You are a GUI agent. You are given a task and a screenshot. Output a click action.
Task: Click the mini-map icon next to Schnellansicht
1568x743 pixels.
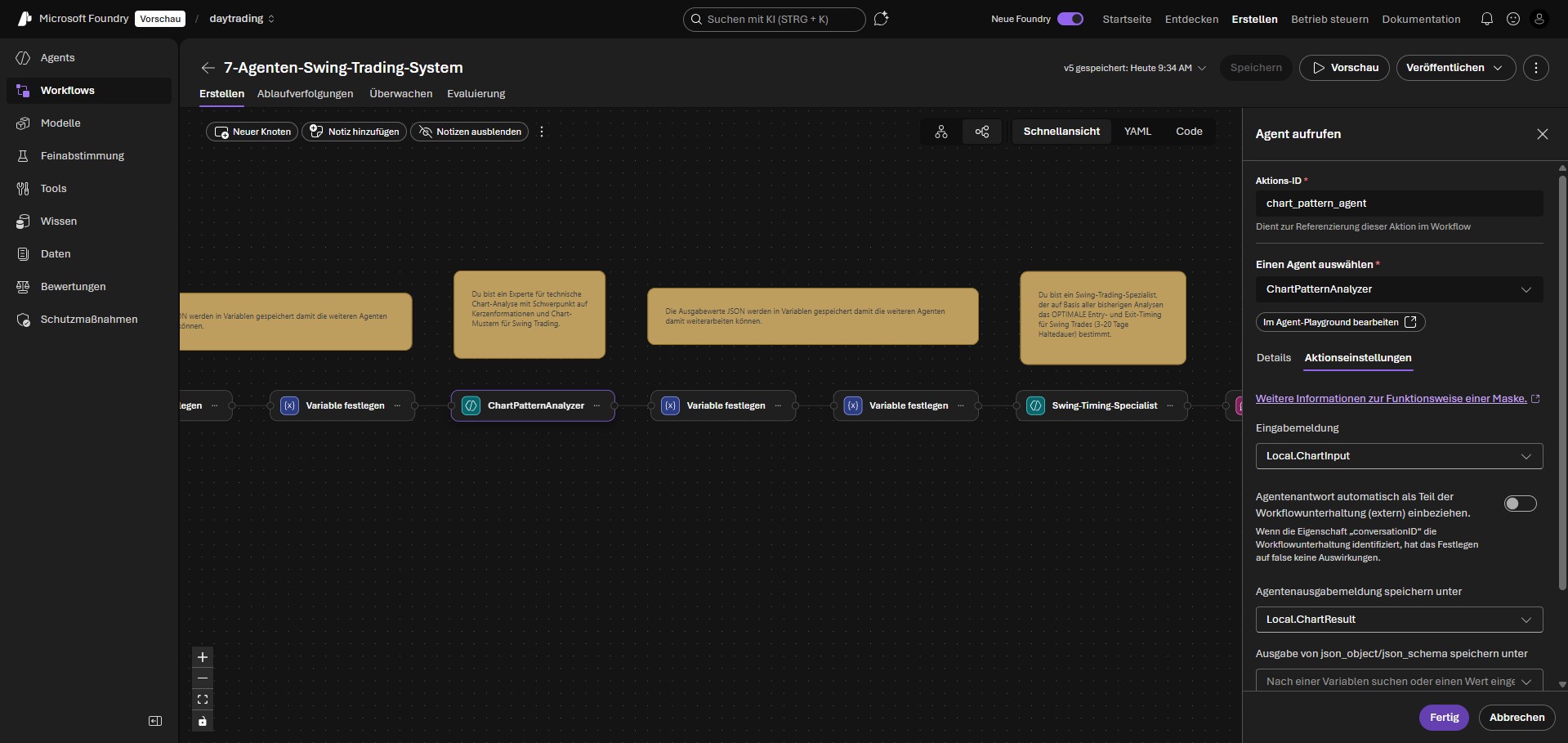[982, 132]
